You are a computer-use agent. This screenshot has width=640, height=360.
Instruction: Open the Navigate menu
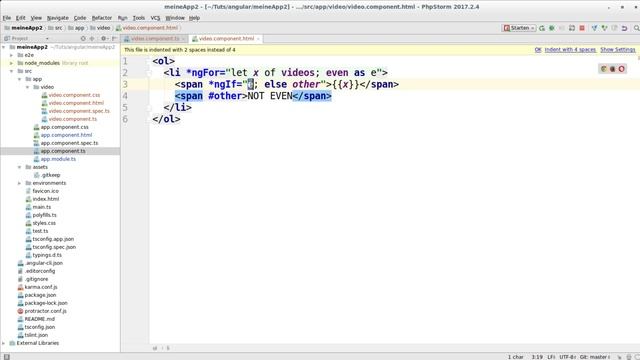pos(58,18)
